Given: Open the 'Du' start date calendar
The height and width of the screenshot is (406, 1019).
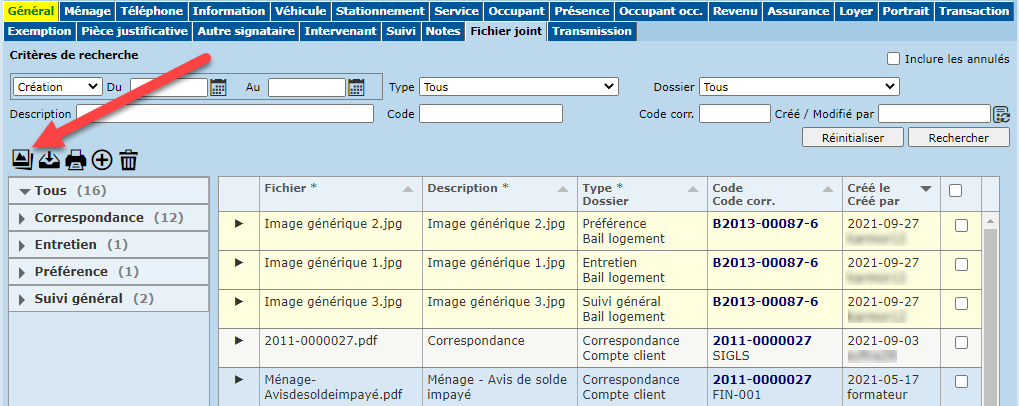Looking at the screenshot, I should pyautogui.click(x=219, y=87).
